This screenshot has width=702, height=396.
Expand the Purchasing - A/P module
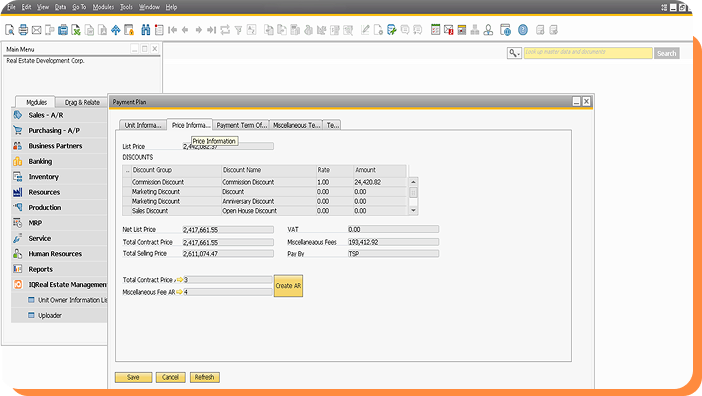59,130
